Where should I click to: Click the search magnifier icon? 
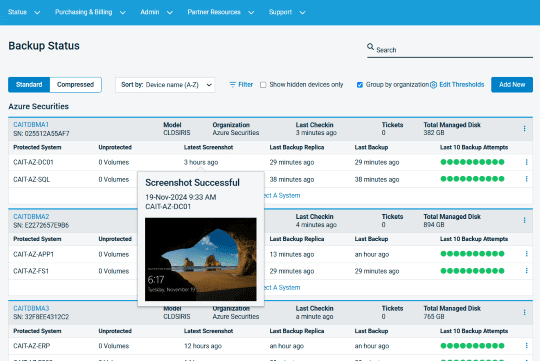(370, 47)
